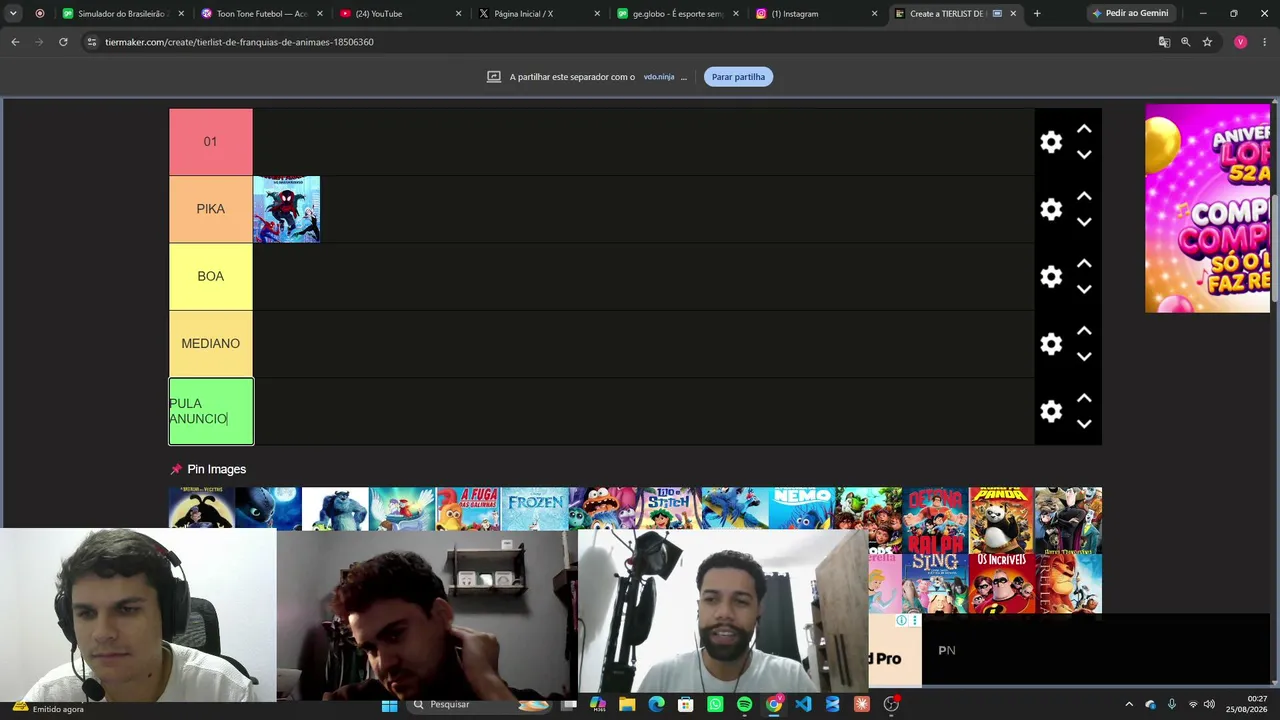The width and height of the screenshot is (1280, 720).
Task: Pick the Frozen image
Action: 535,509
